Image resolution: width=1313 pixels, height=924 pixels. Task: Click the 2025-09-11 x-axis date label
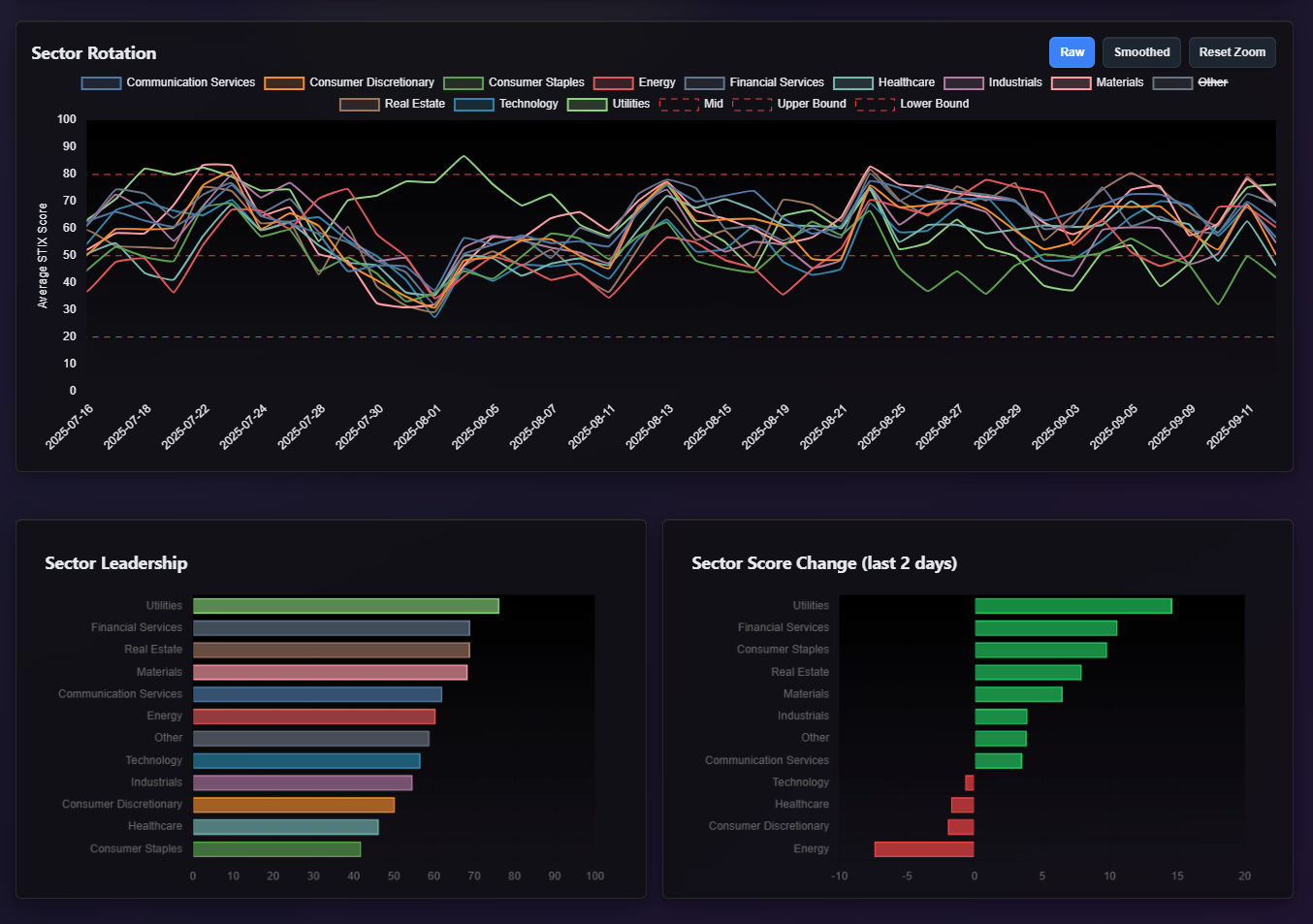(x=1231, y=427)
